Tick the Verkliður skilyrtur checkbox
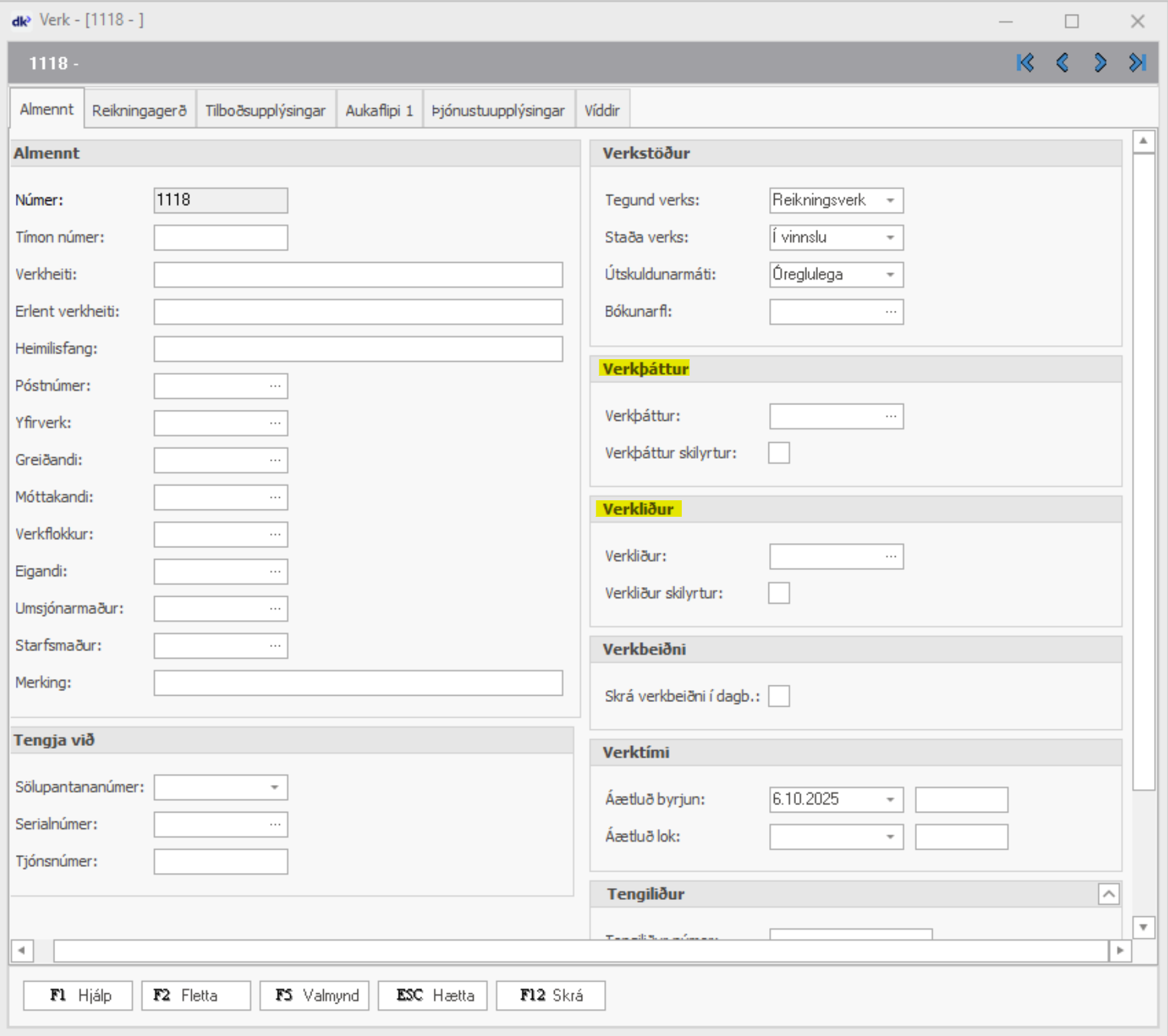Screen dimensions: 1168x1036 tap(778, 593)
